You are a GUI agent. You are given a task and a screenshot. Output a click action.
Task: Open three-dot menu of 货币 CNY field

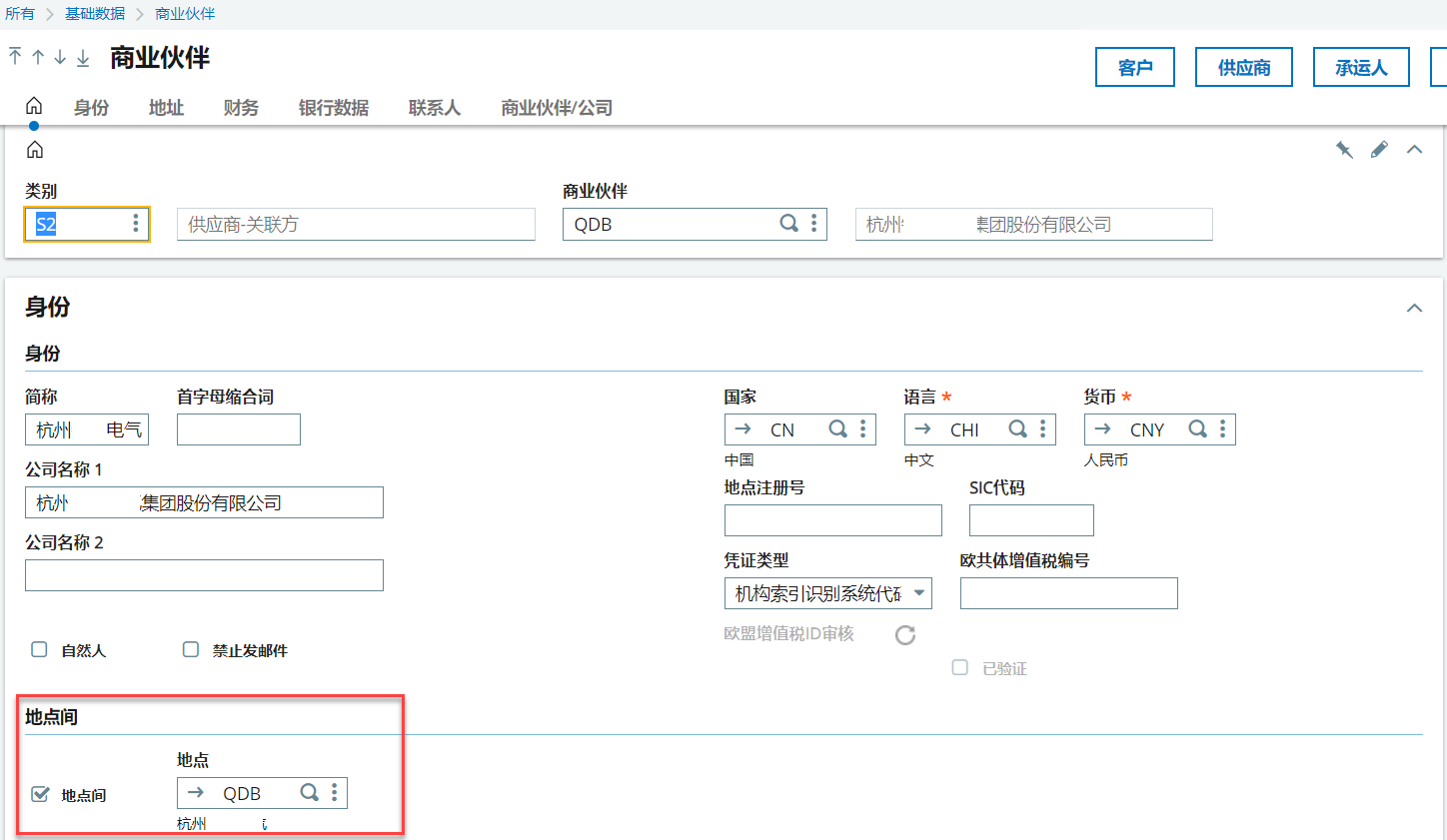coord(1222,429)
